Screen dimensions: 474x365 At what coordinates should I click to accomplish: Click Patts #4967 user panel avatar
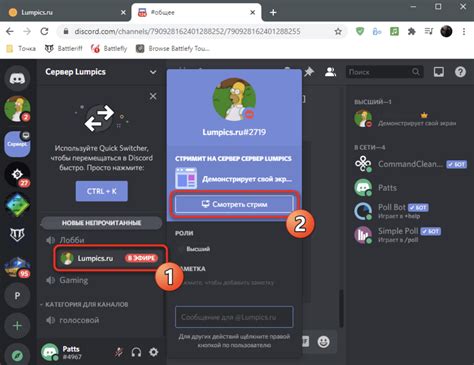[50, 352]
